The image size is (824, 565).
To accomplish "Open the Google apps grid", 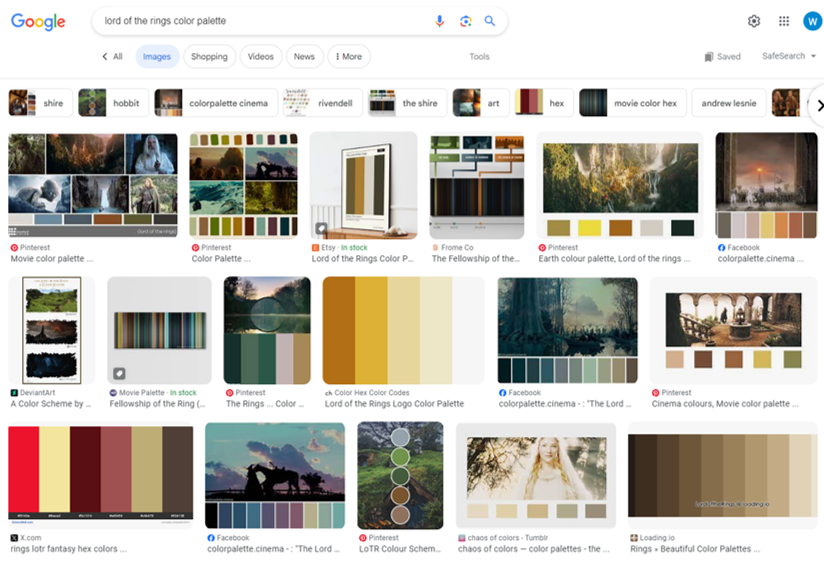I will pyautogui.click(x=784, y=21).
